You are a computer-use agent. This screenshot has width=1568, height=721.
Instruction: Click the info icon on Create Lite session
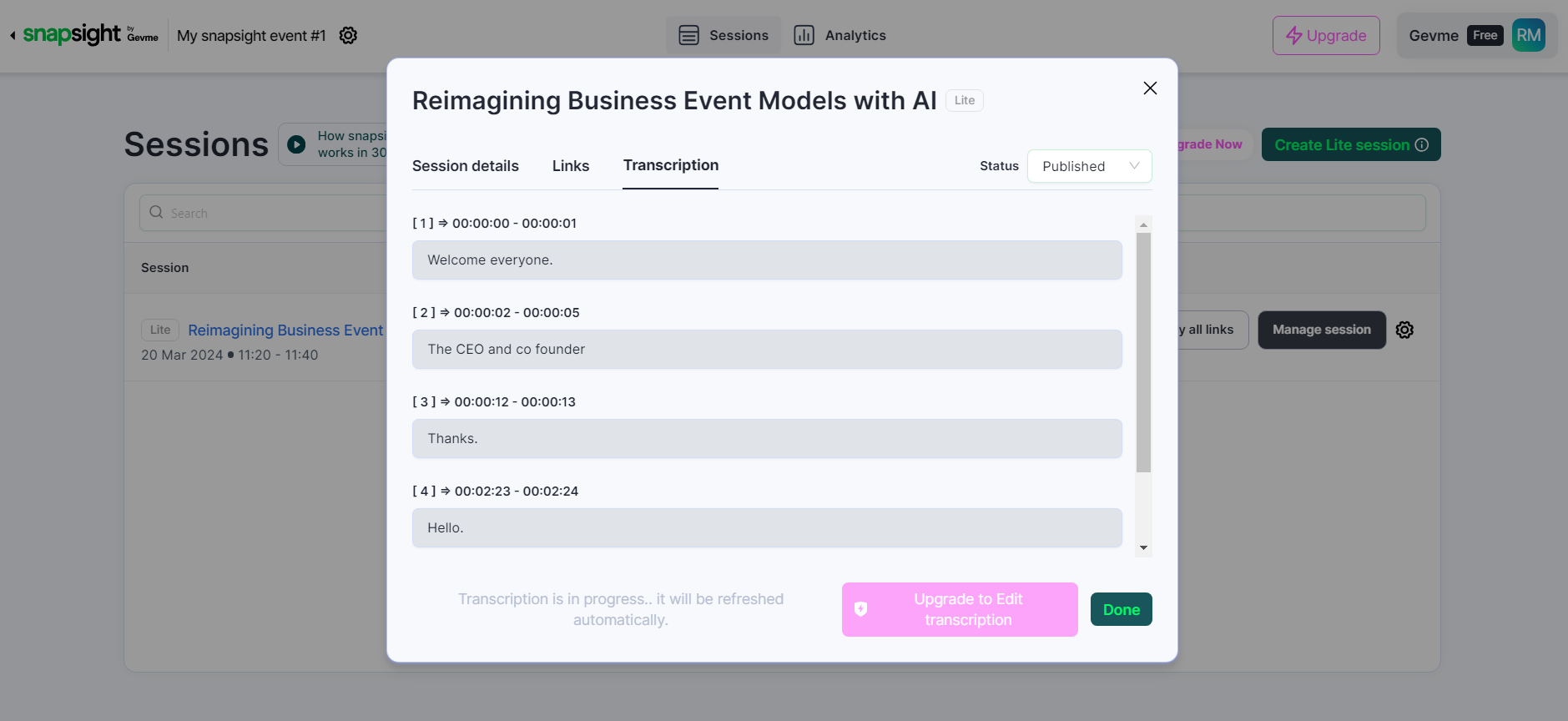(x=1422, y=145)
